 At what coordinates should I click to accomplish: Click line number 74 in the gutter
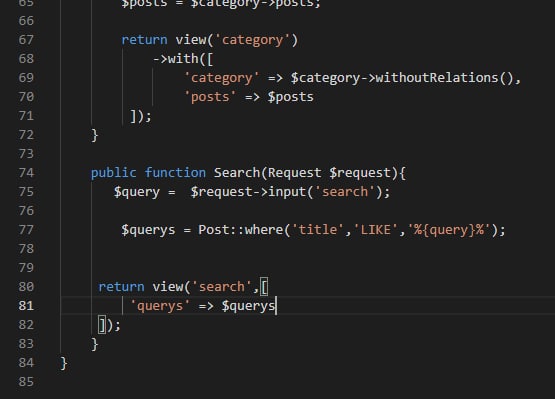tap(26, 173)
